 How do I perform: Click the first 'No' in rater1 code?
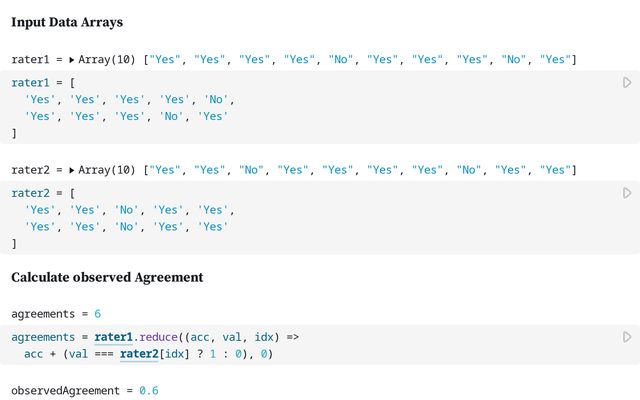[216, 100]
